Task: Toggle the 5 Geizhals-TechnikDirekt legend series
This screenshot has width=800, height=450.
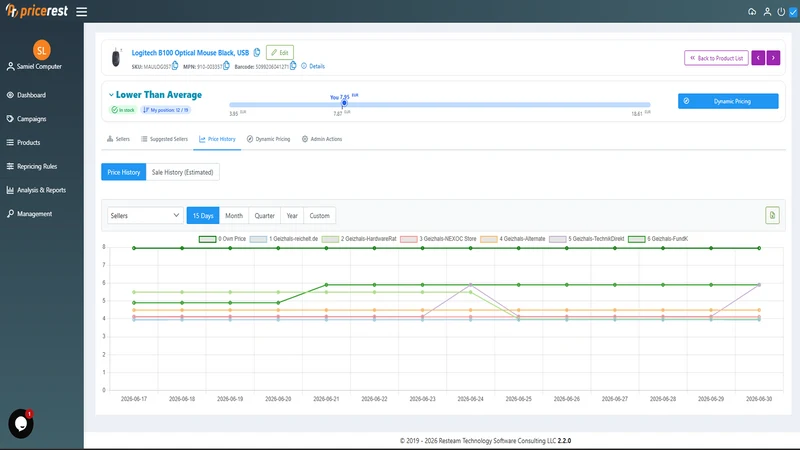Action: point(587,239)
